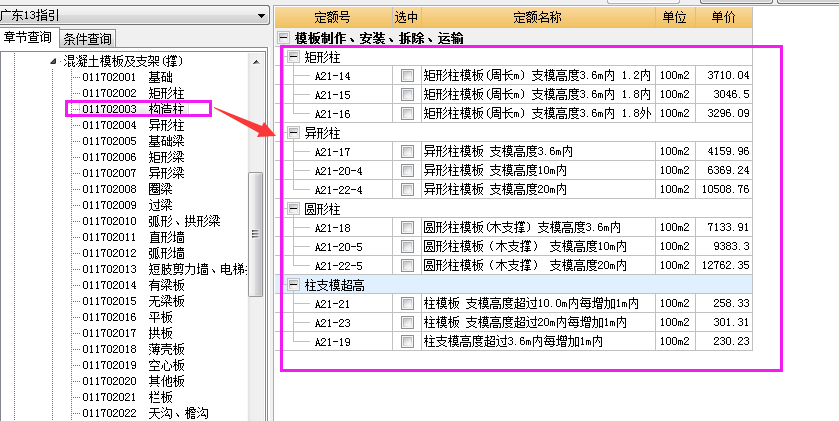Viewport: 839px width, 421px height.
Task: Click the 定额号 column header
Action: 334,18
